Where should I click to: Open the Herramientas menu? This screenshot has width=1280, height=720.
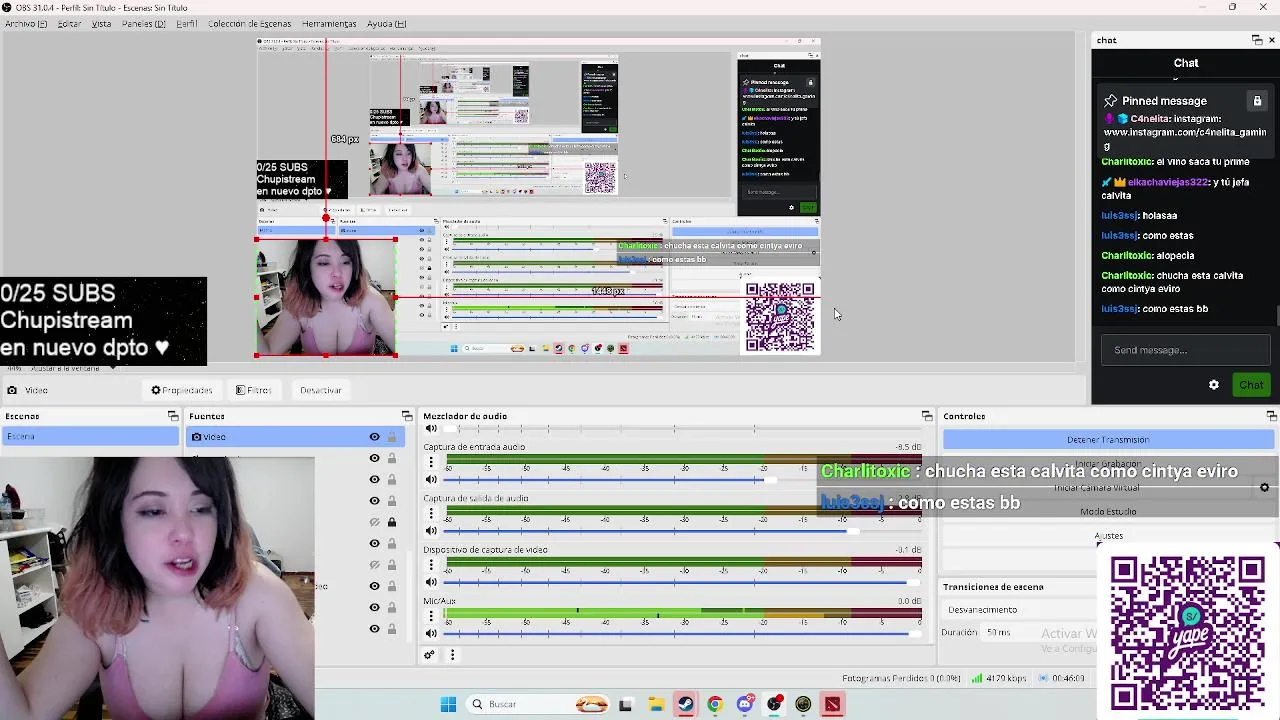[x=329, y=24]
